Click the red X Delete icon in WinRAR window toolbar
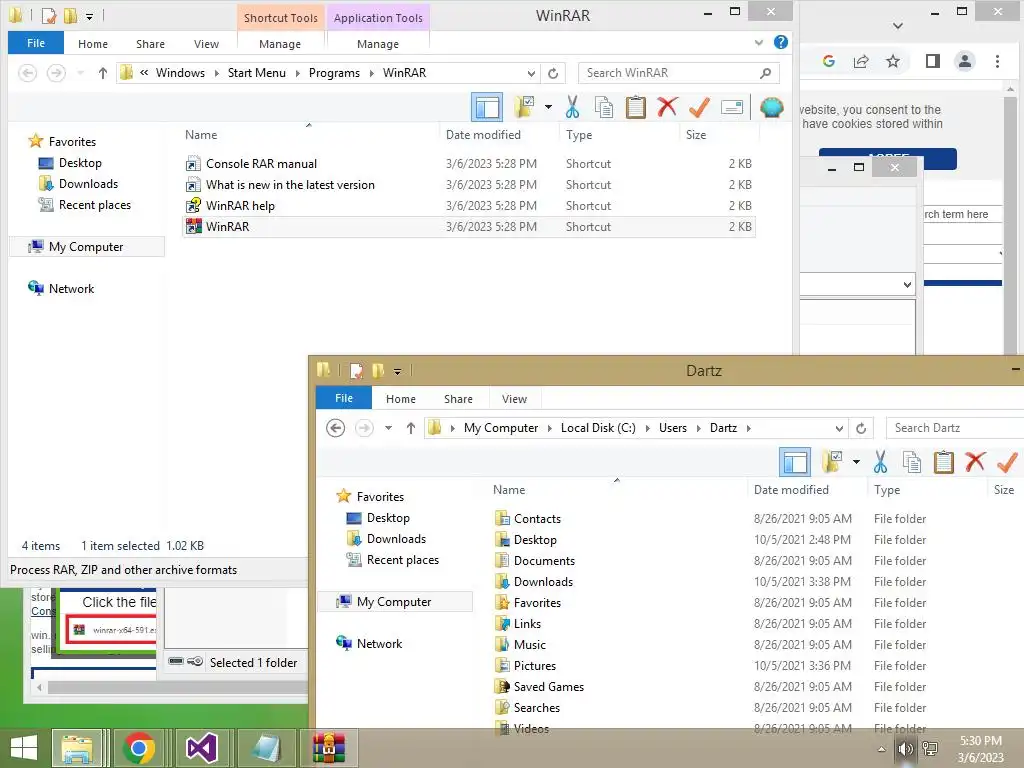1024x768 pixels. coord(667,106)
